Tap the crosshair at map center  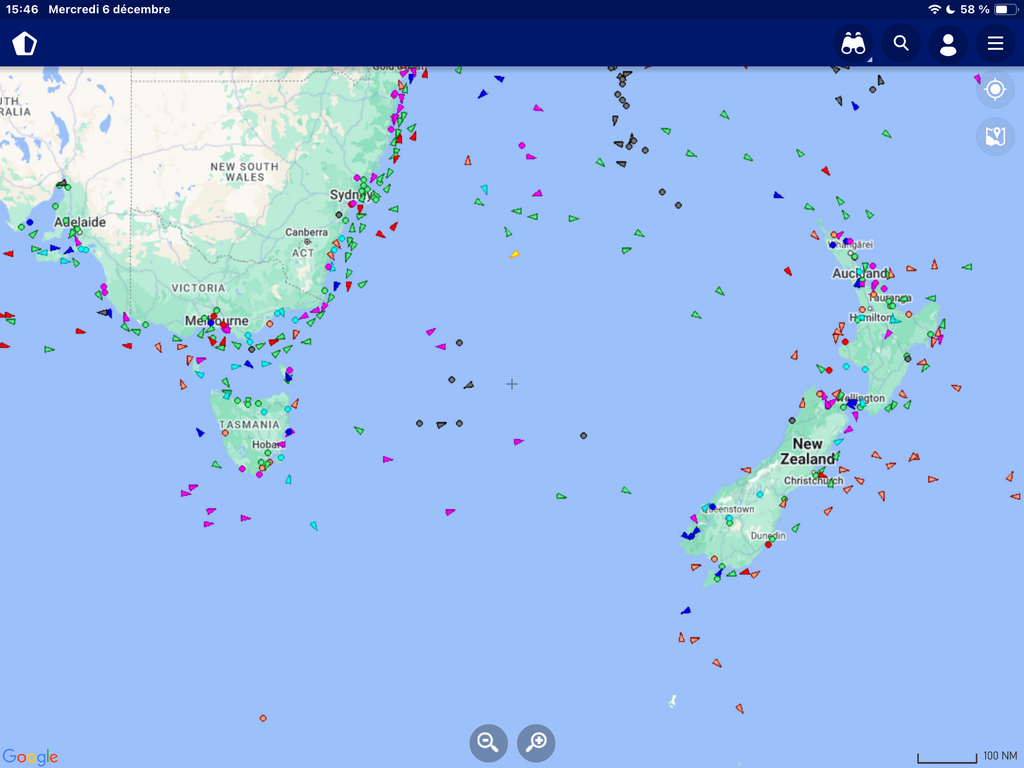coord(512,384)
